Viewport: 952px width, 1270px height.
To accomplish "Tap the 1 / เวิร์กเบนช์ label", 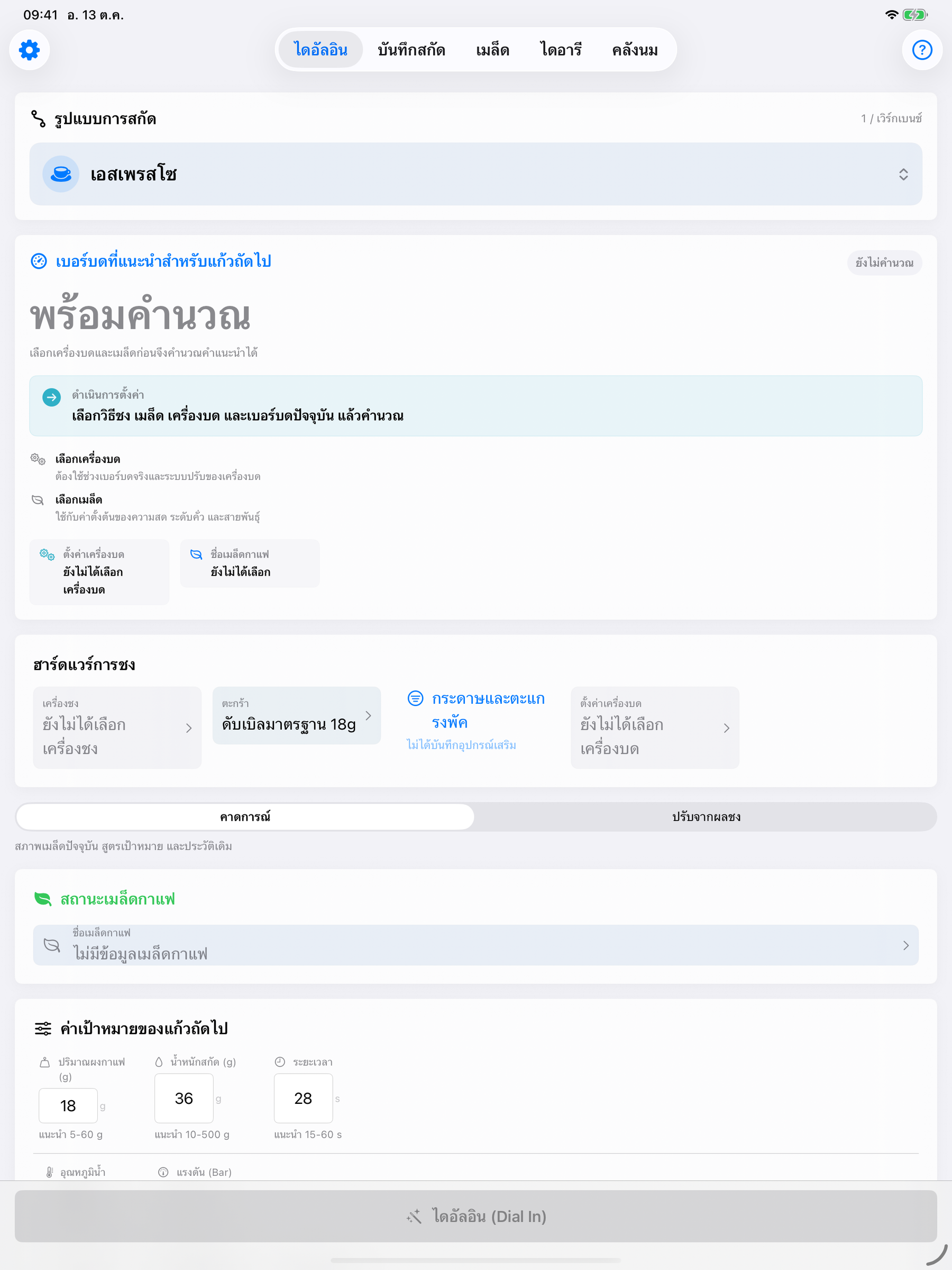I will pyautogui.click(x=891, y=119).
